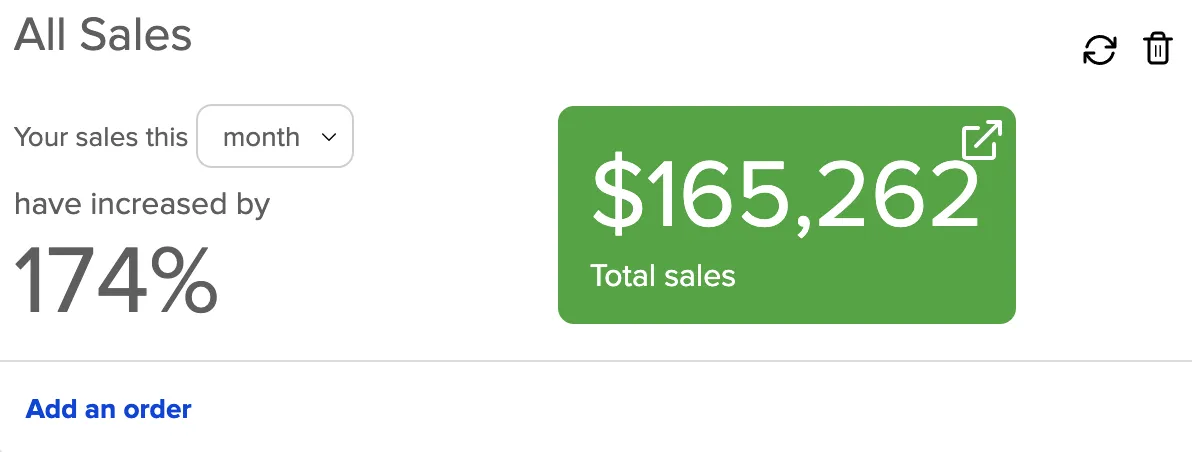Viewport: 1192px width, 452px height.
Task: Click the refresh icon for All Sales
Action: coord(1099,50)
